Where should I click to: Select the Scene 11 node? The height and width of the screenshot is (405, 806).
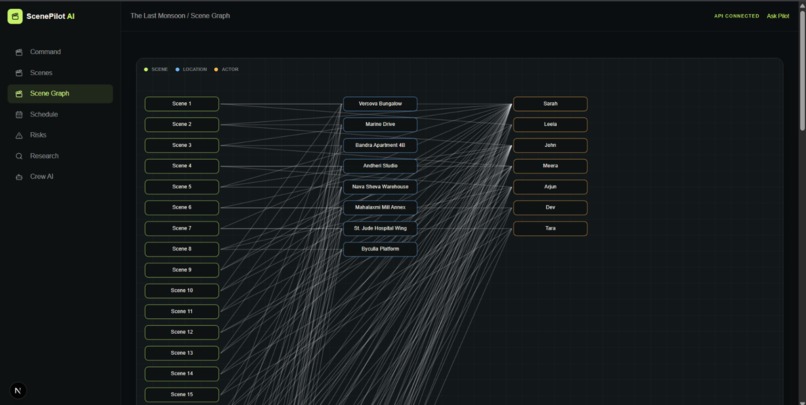[x=182, y=311]
